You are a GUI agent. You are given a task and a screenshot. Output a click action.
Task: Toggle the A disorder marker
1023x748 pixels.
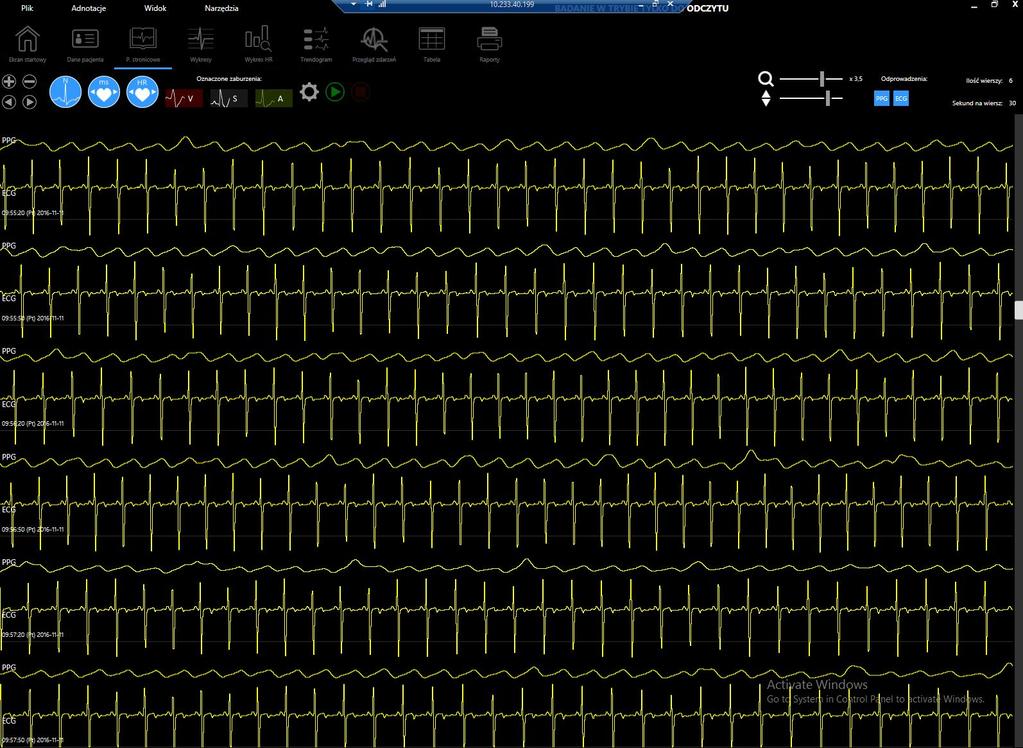point(273,99)
